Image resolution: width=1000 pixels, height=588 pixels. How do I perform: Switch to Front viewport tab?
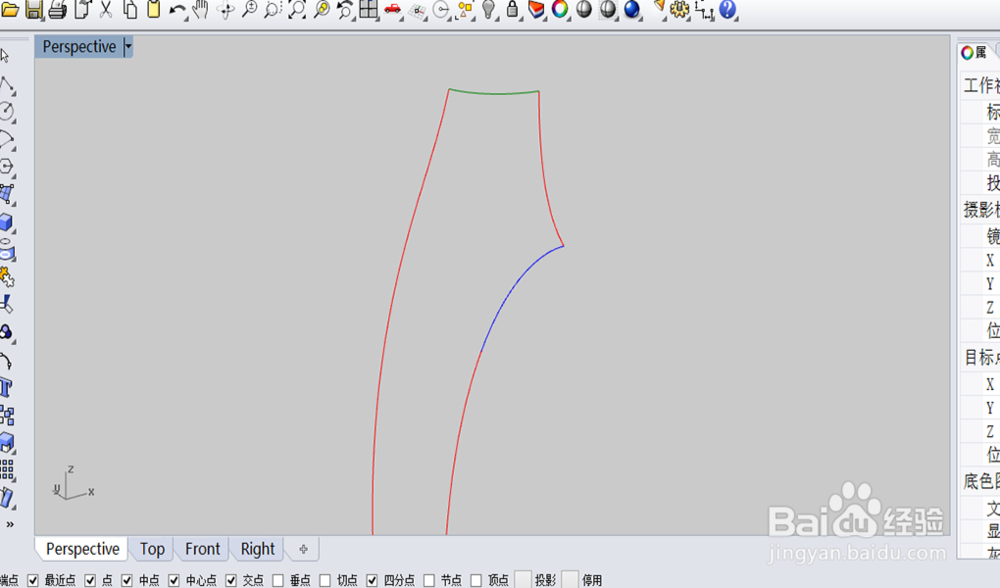202,549
